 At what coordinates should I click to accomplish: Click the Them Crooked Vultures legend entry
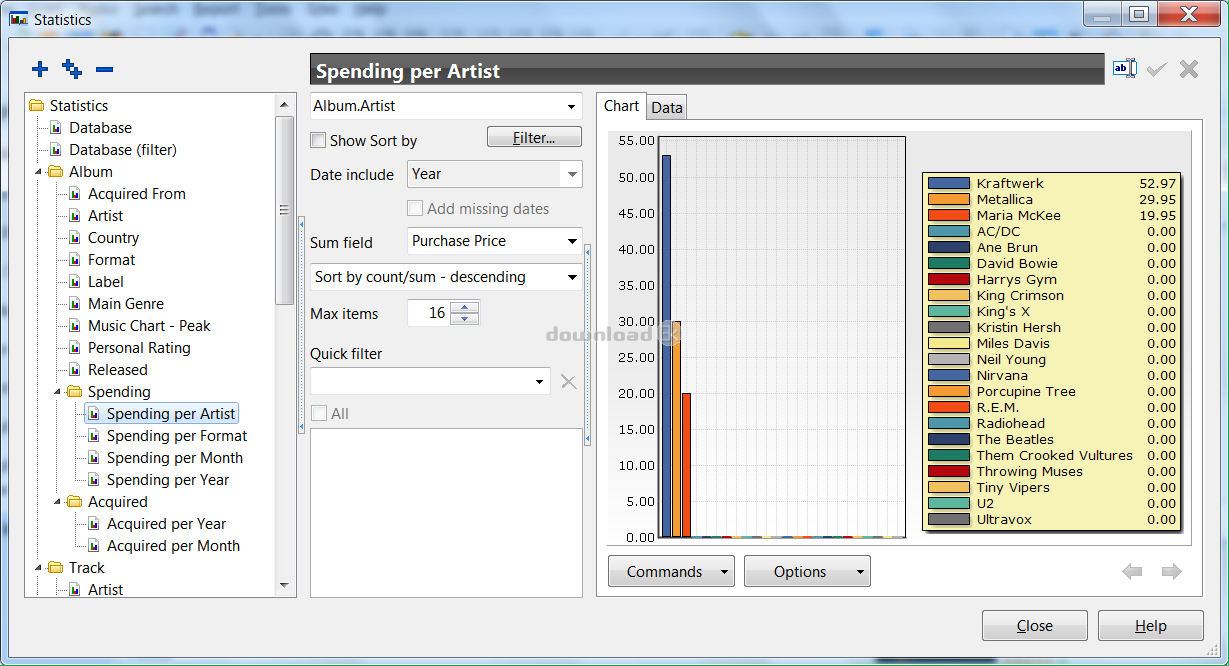pyautogui.click(x=1055, y=456)
